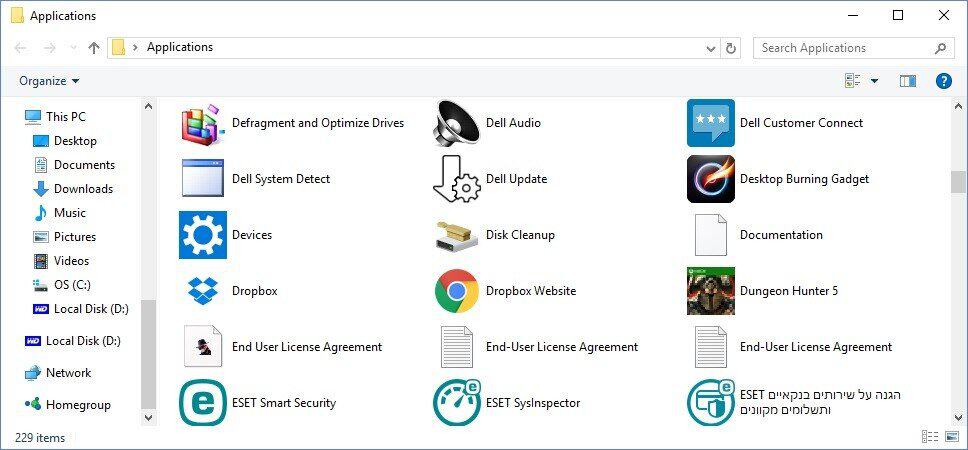Click file list scrollbar up arrow

coord(959,106)
